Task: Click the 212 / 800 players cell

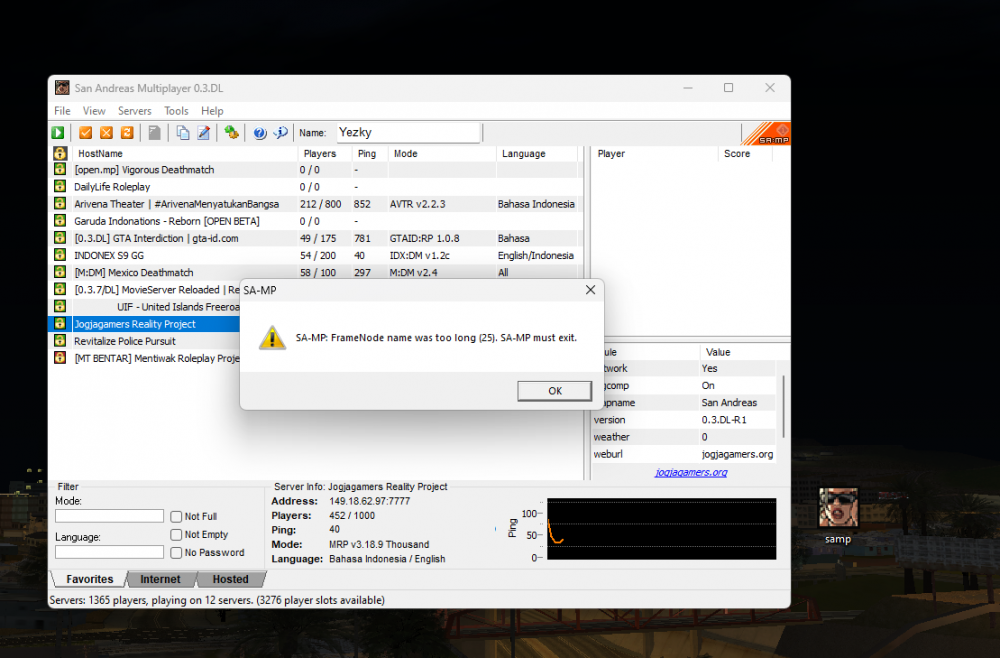Action: pos(321,204)
